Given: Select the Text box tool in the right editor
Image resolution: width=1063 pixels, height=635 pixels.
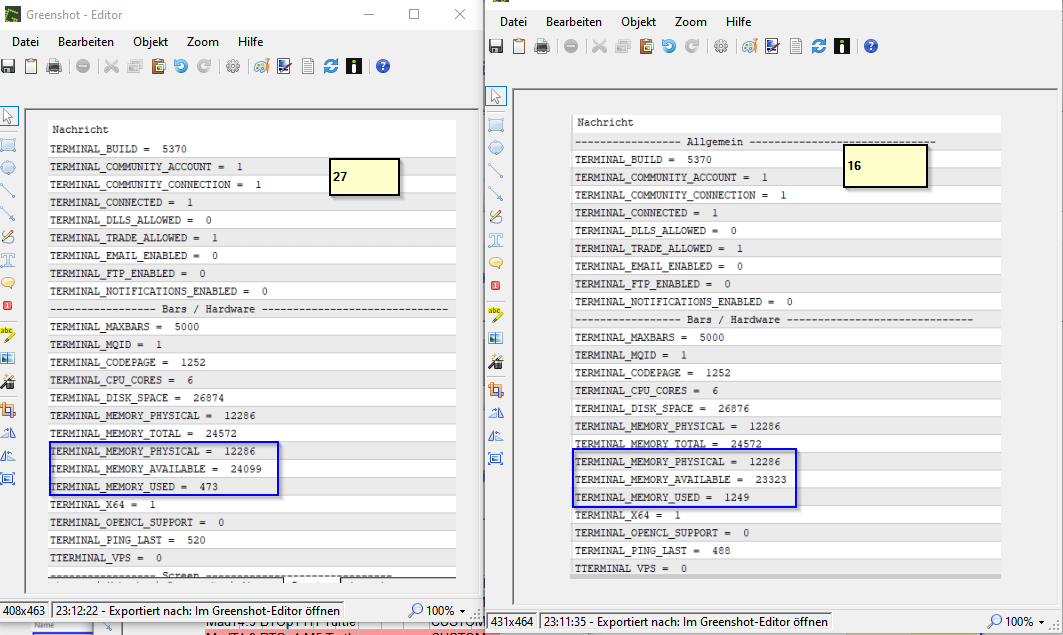Looking at the screenshot, I should [496, 240].
